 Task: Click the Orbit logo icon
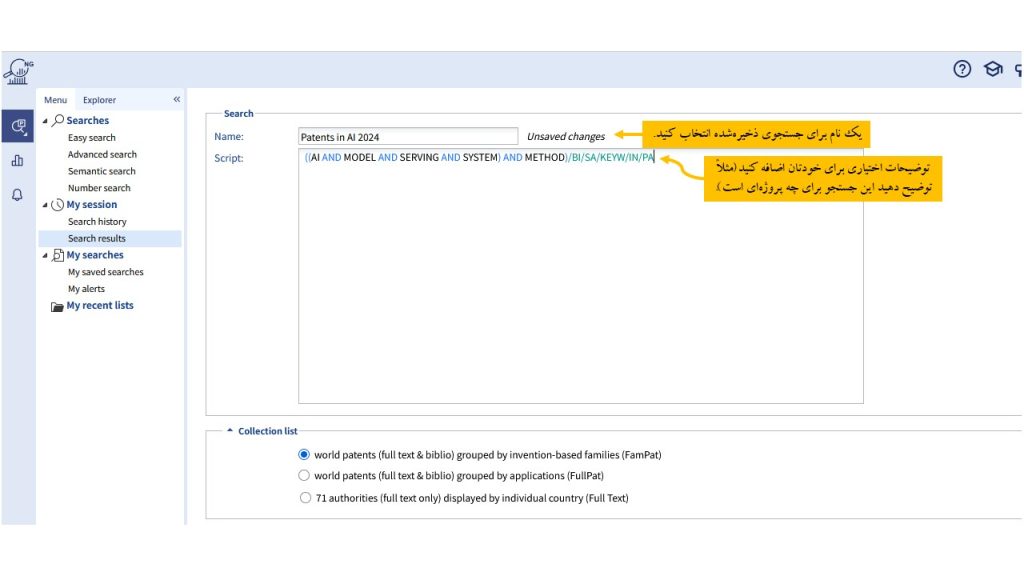[x=18, y=71]
